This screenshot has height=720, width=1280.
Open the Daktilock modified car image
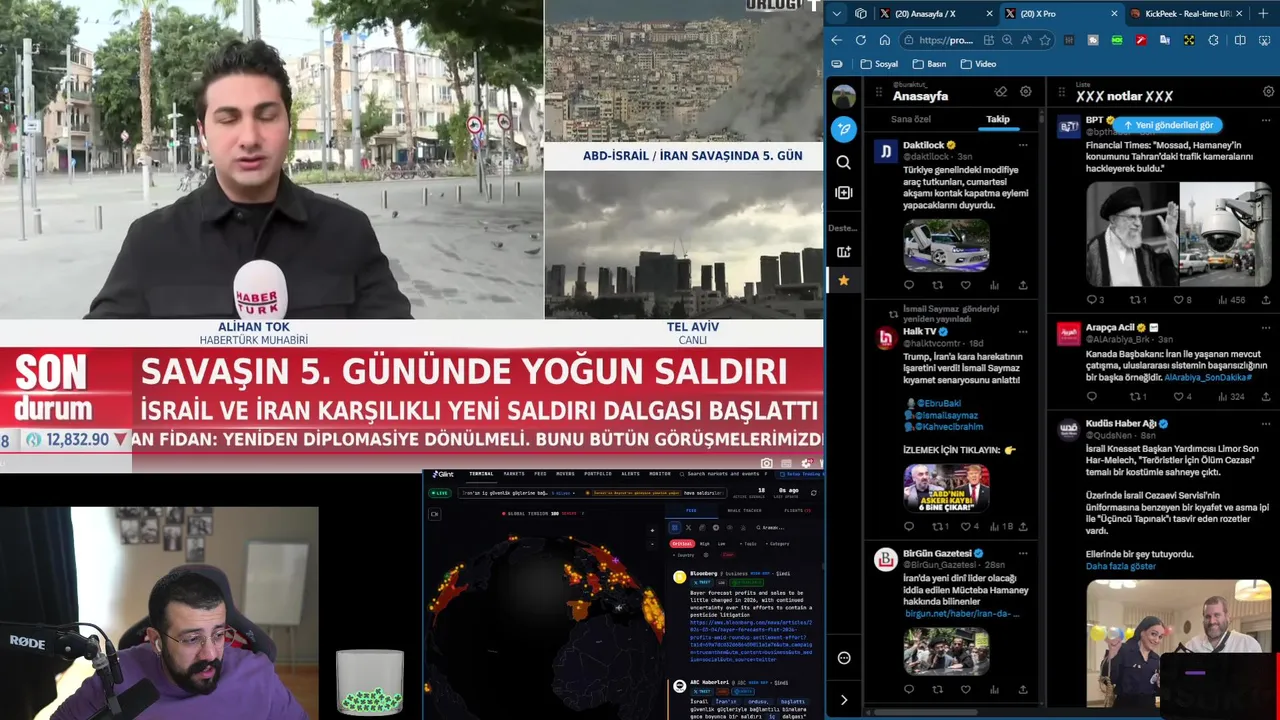[946, 244]
